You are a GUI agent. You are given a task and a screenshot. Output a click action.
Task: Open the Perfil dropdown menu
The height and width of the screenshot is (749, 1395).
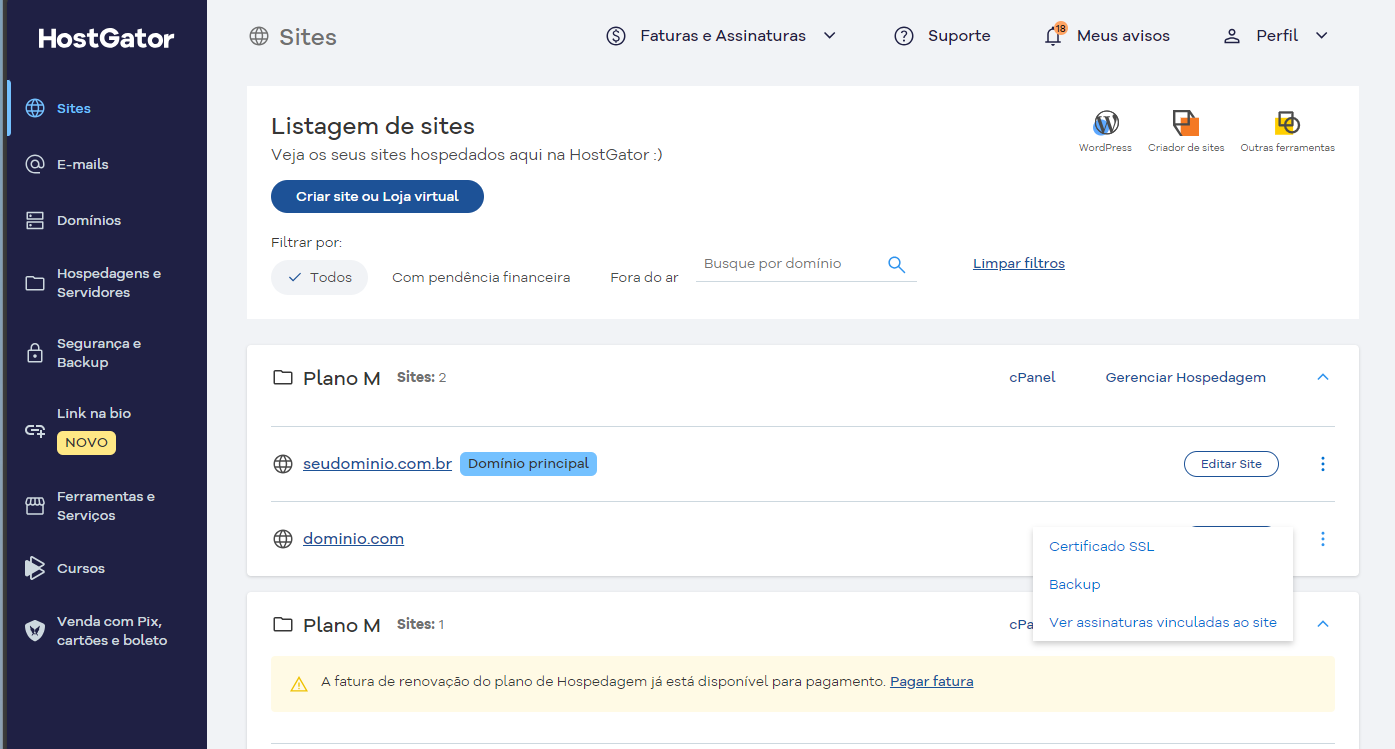(x=1276, y=36)
